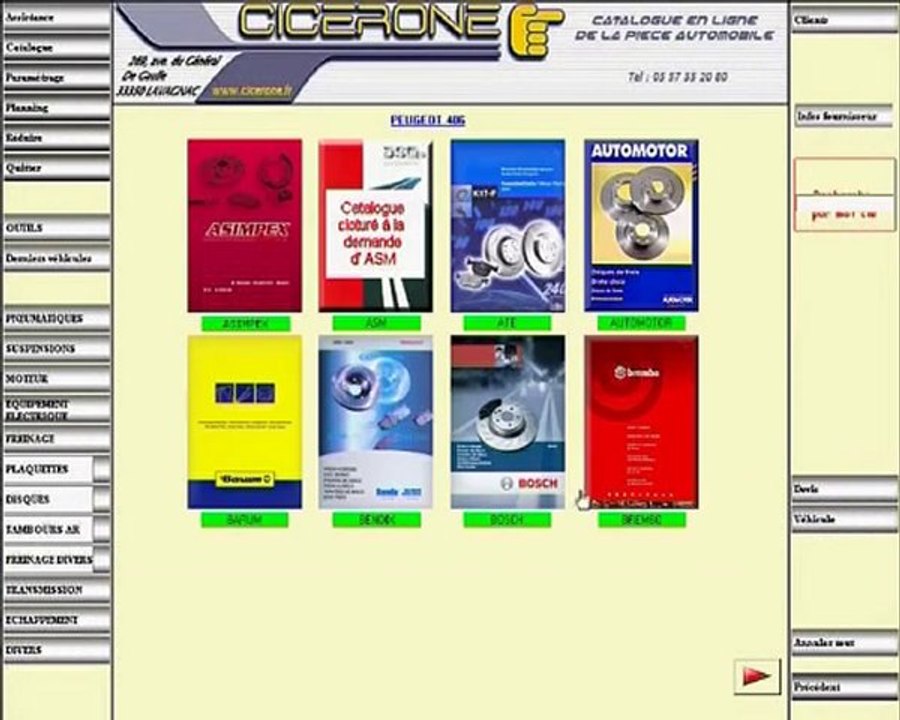Click the green BOSCH label
The height and width of the screenshot is (720, 900).
[x=507, y=520]
